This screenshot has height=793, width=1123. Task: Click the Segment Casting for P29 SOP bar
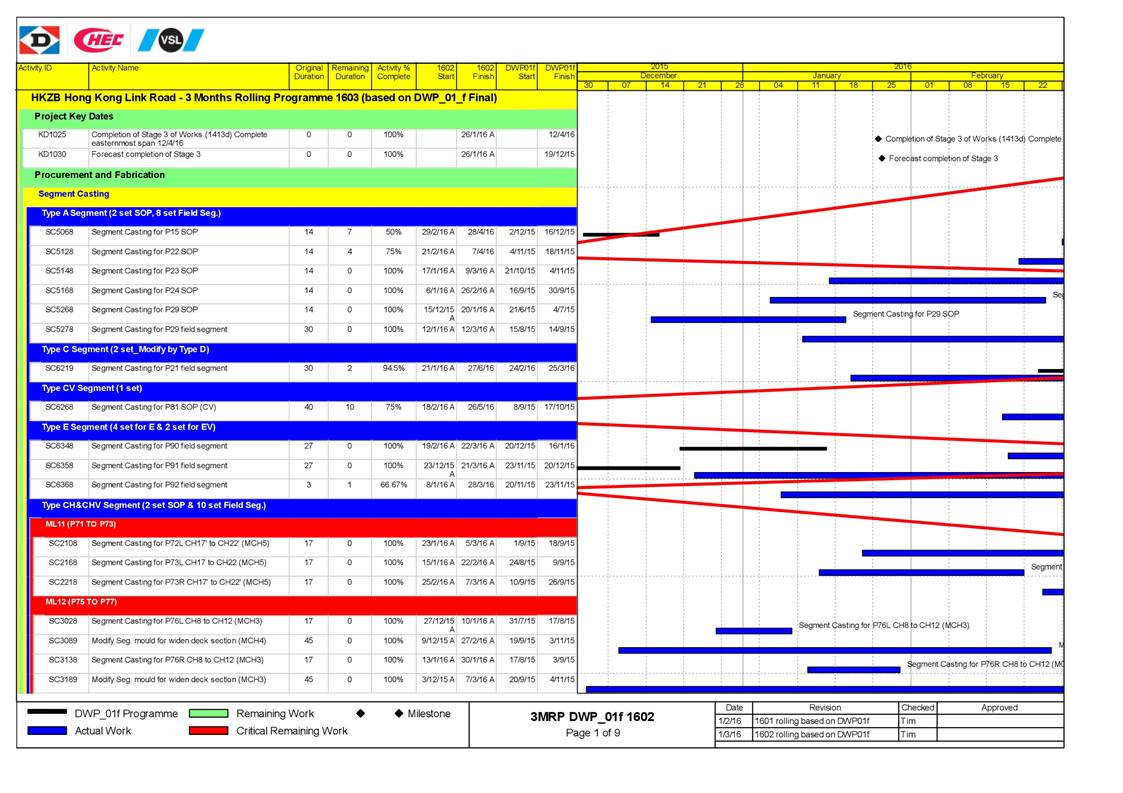coord(748,319)
